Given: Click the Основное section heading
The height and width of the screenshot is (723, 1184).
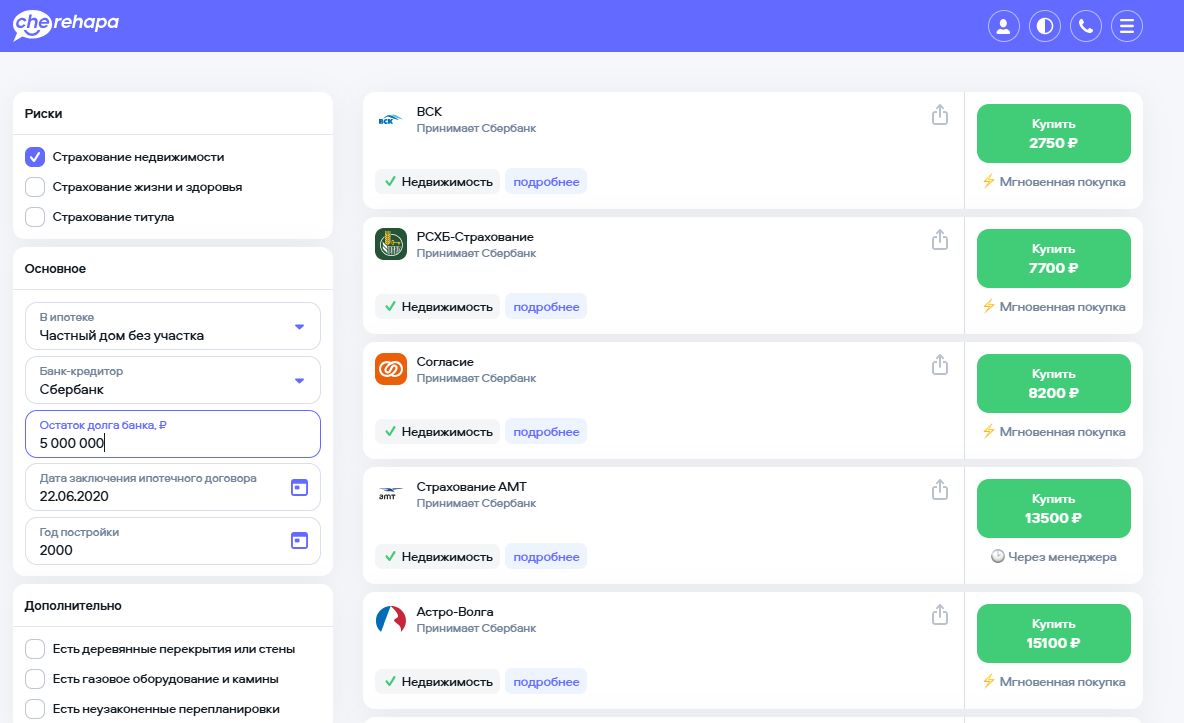Looking at the screenshot, I should [55, 269].
